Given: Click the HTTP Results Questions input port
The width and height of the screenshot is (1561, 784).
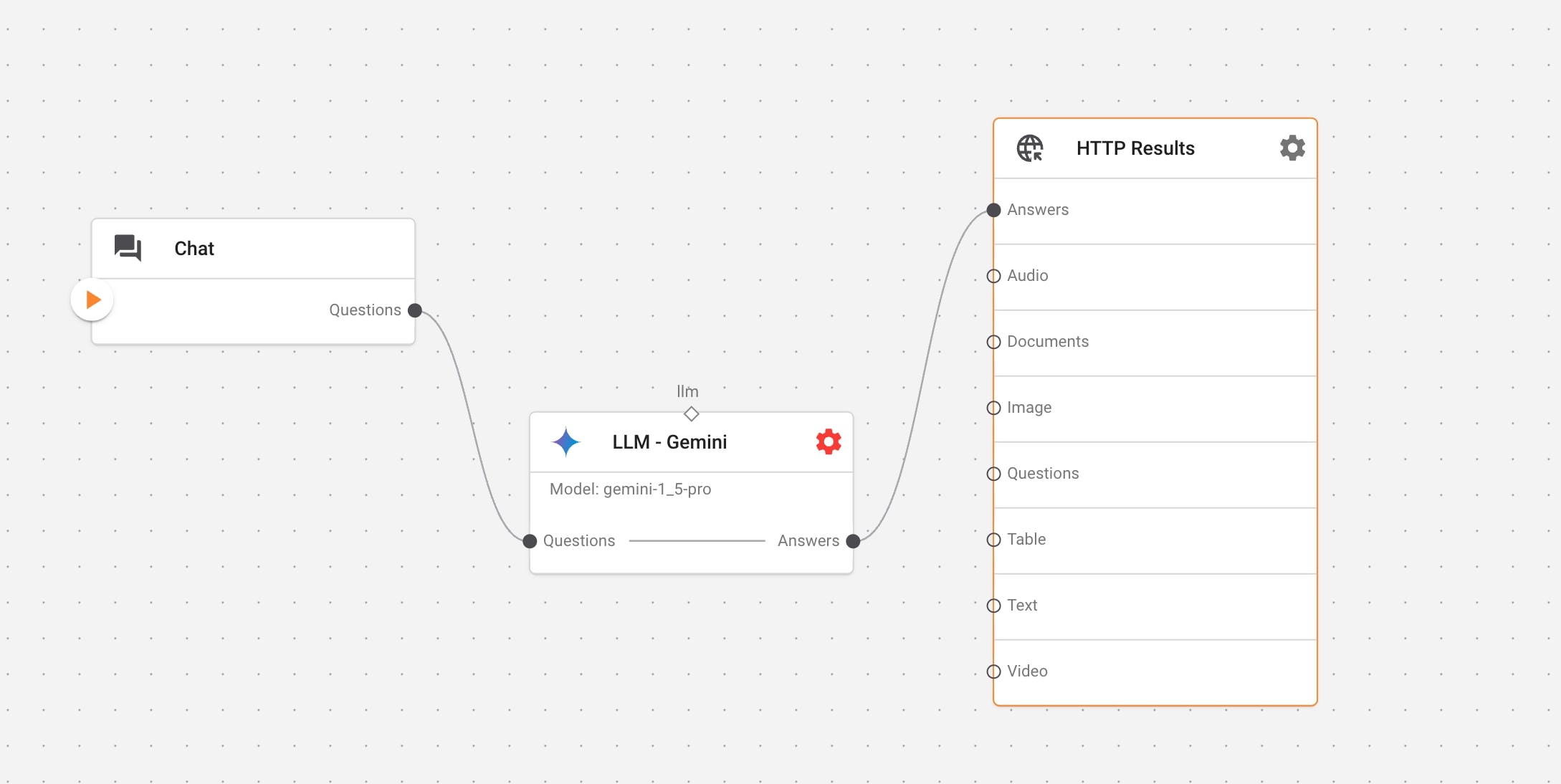Looking at the screenshot, I should 993,474.
